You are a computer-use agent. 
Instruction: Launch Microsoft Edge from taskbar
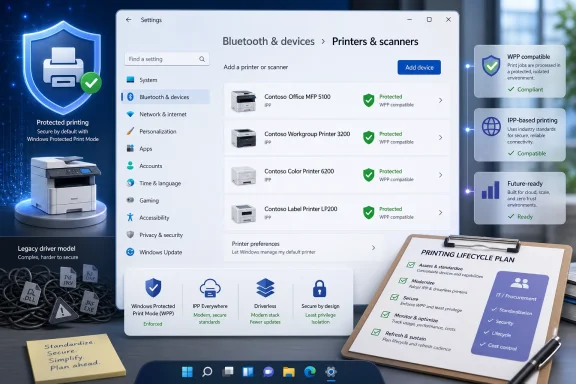[310, 372]
